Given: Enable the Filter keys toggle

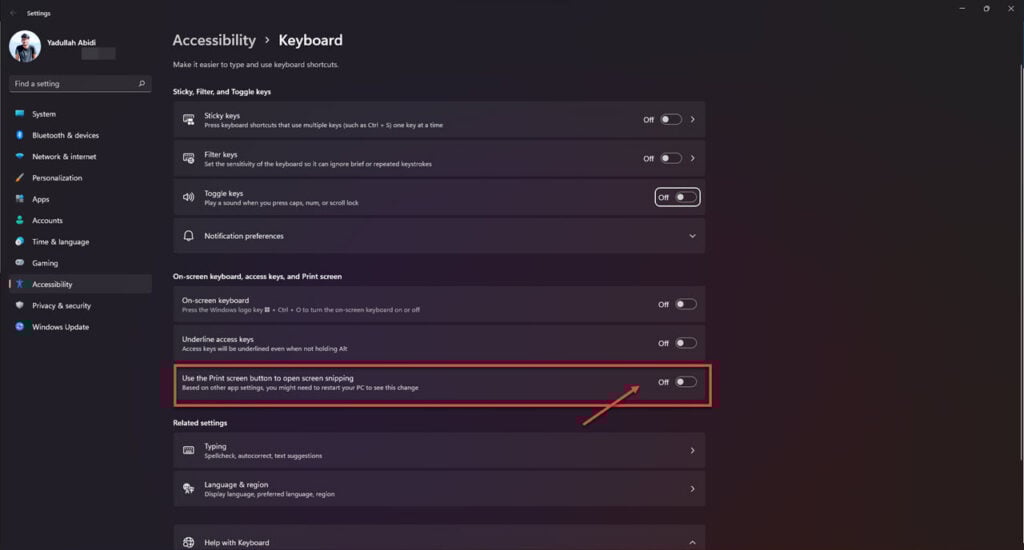Looking at the screenshot, I should point(671,158).
